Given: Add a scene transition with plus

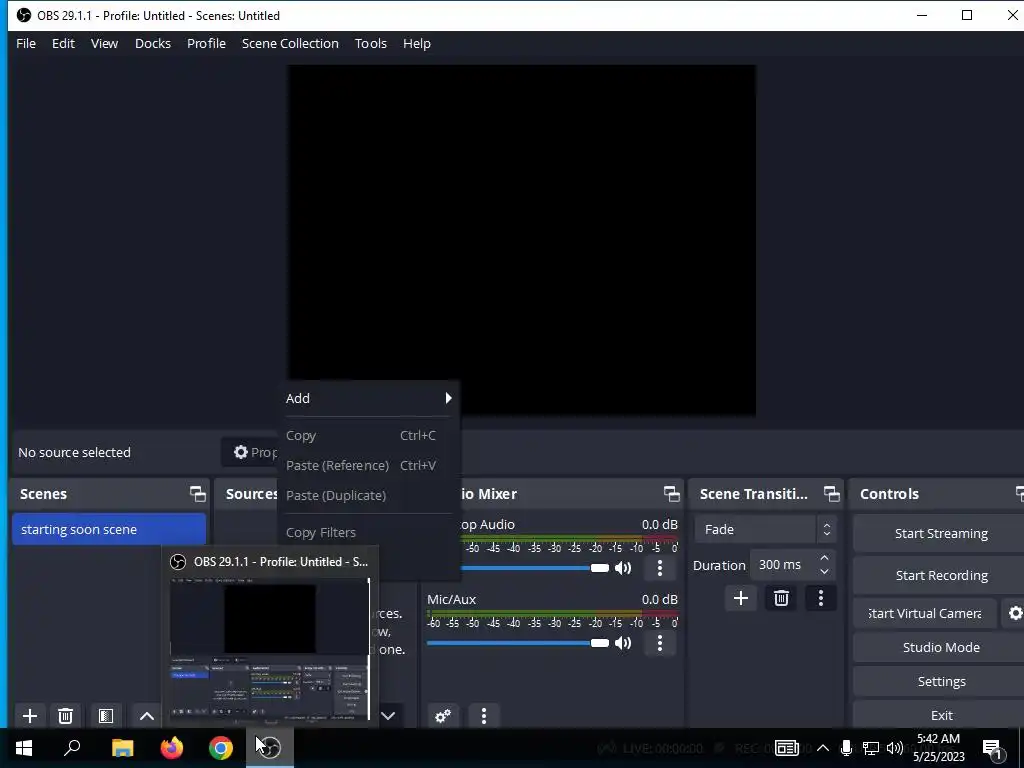Looking at the screenshot, I should [741, 598].
